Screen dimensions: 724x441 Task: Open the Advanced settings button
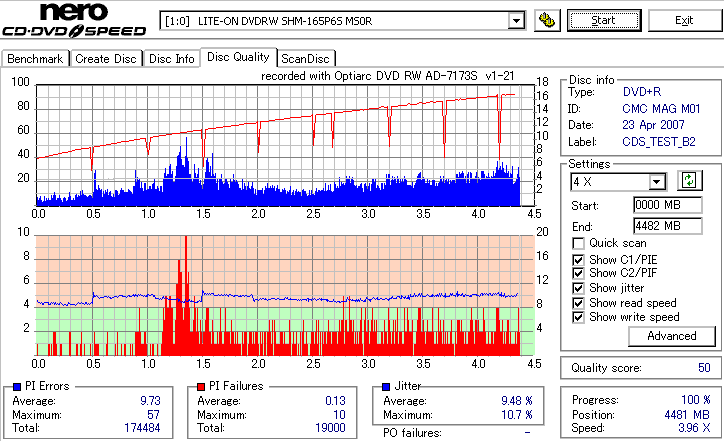click(672, 336)
